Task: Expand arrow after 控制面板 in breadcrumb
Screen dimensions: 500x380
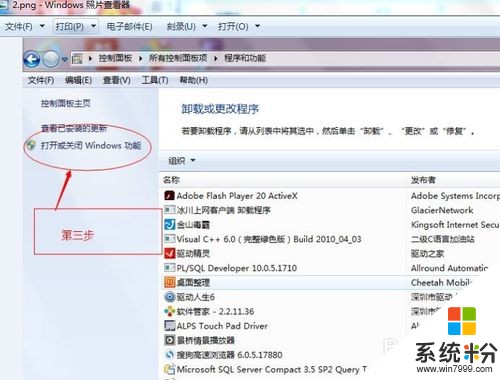Action: [140, 59]
